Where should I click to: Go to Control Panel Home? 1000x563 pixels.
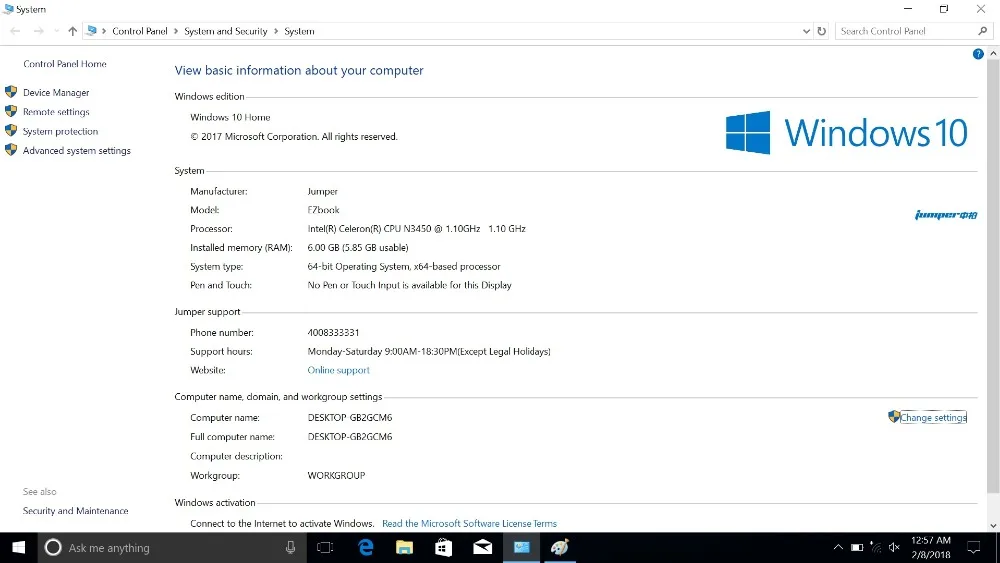65,64
